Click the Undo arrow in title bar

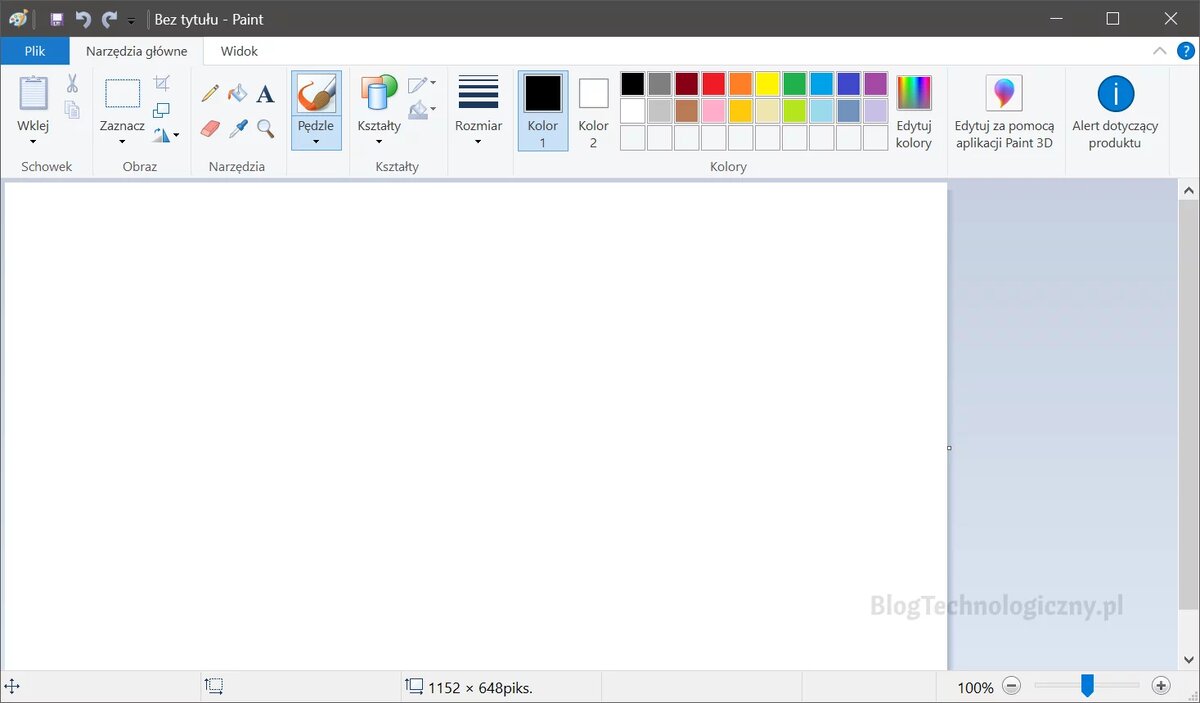(x=83, y=19)
